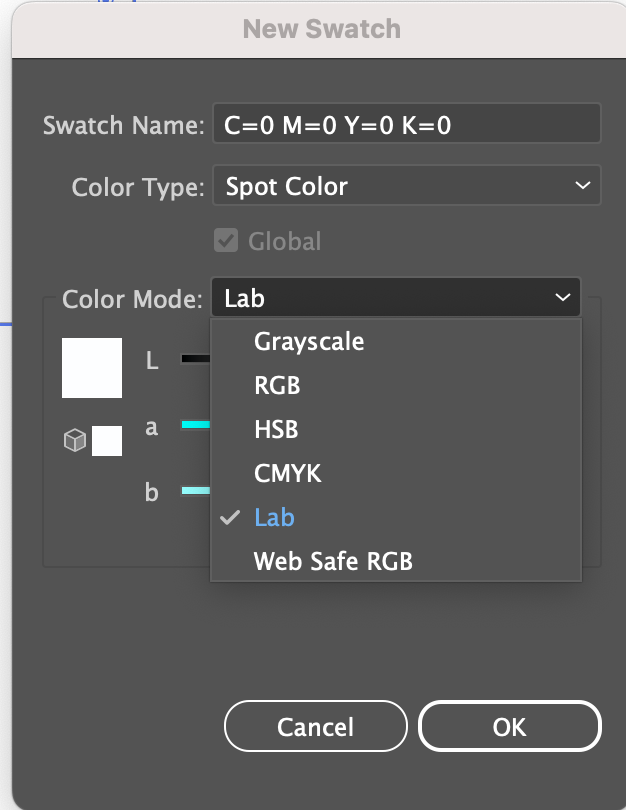Toggle the Global checkbox
This screenshot has height=810, width=626.
click(226, 240)
